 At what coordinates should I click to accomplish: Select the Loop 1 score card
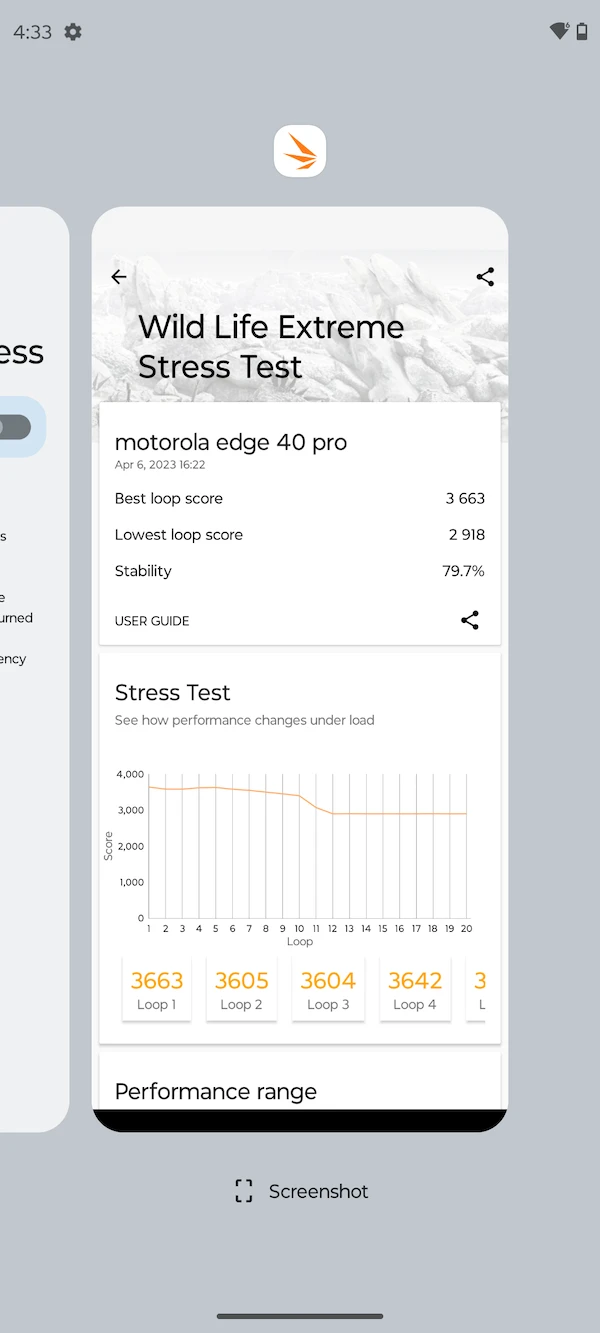coord(157,989)
